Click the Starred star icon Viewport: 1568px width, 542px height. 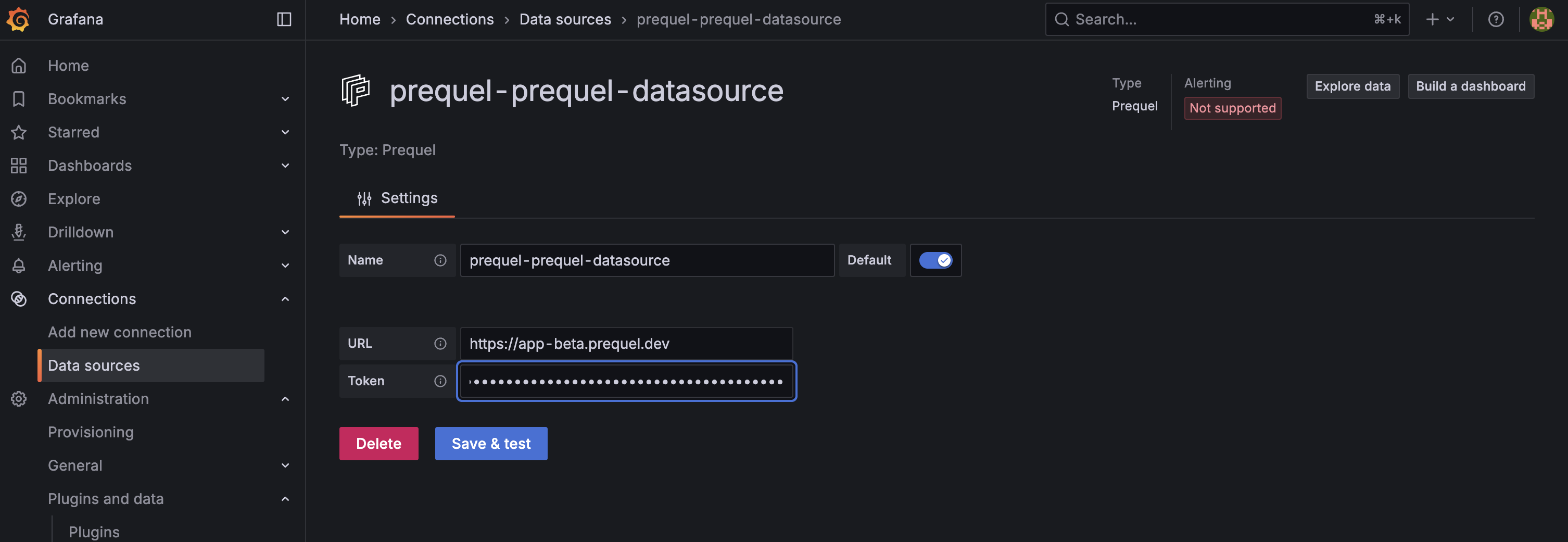click(19, 132)
